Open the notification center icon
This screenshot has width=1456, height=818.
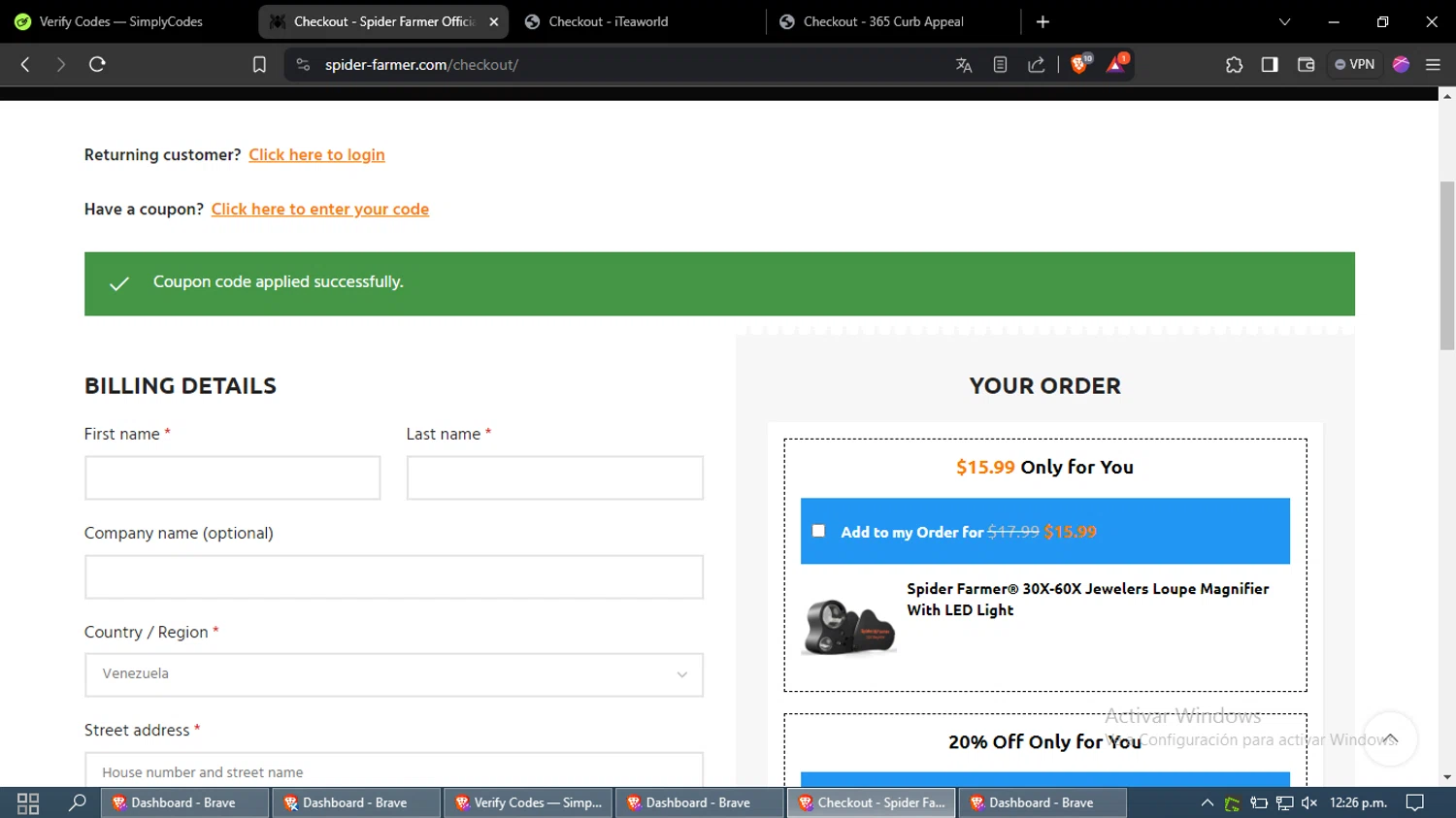(1415, 802)
